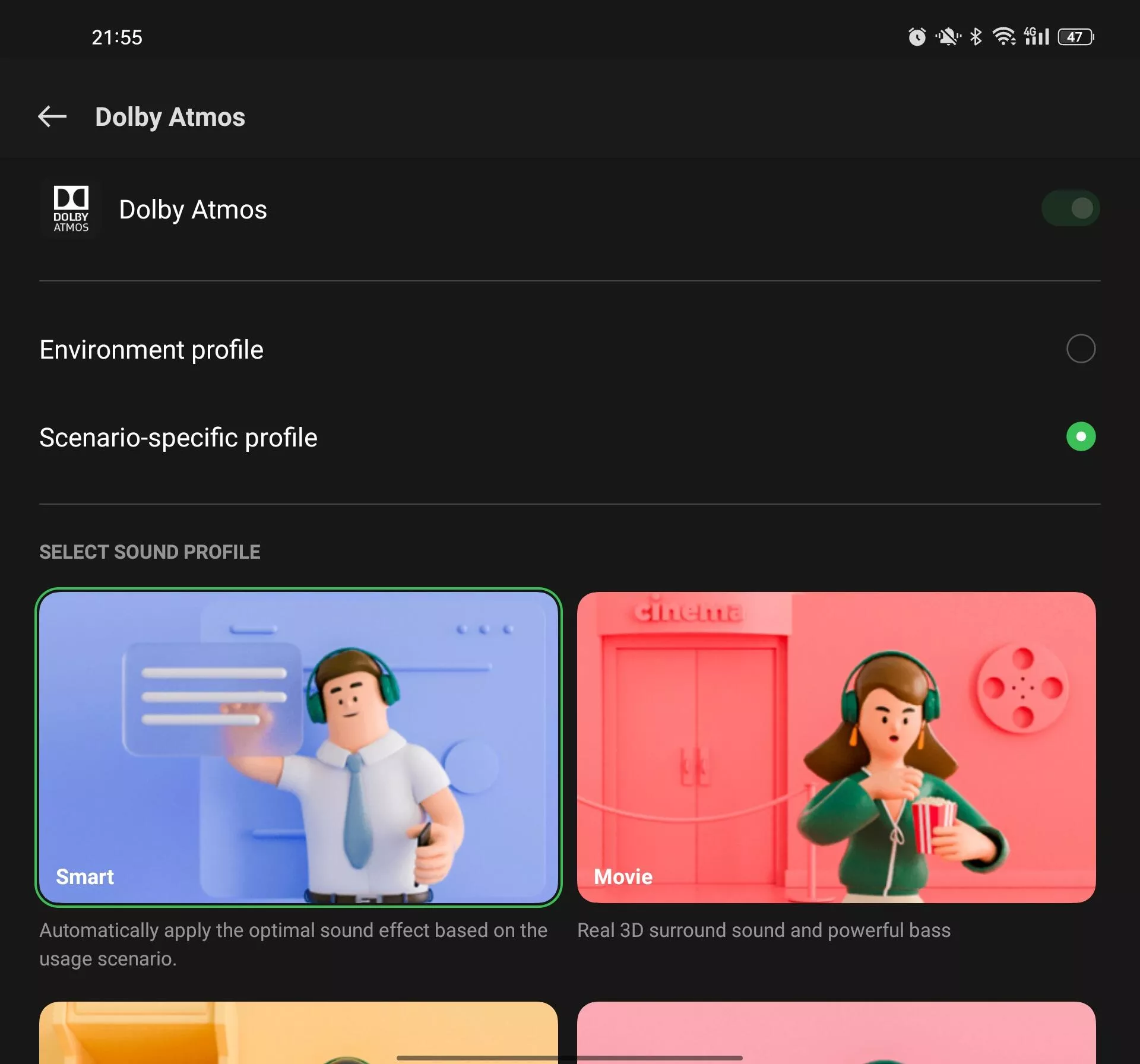This screenshot has height=1064, width=1140.
Task: Tap the muted bell icon in status bar
Action: [x=948, y=37]
